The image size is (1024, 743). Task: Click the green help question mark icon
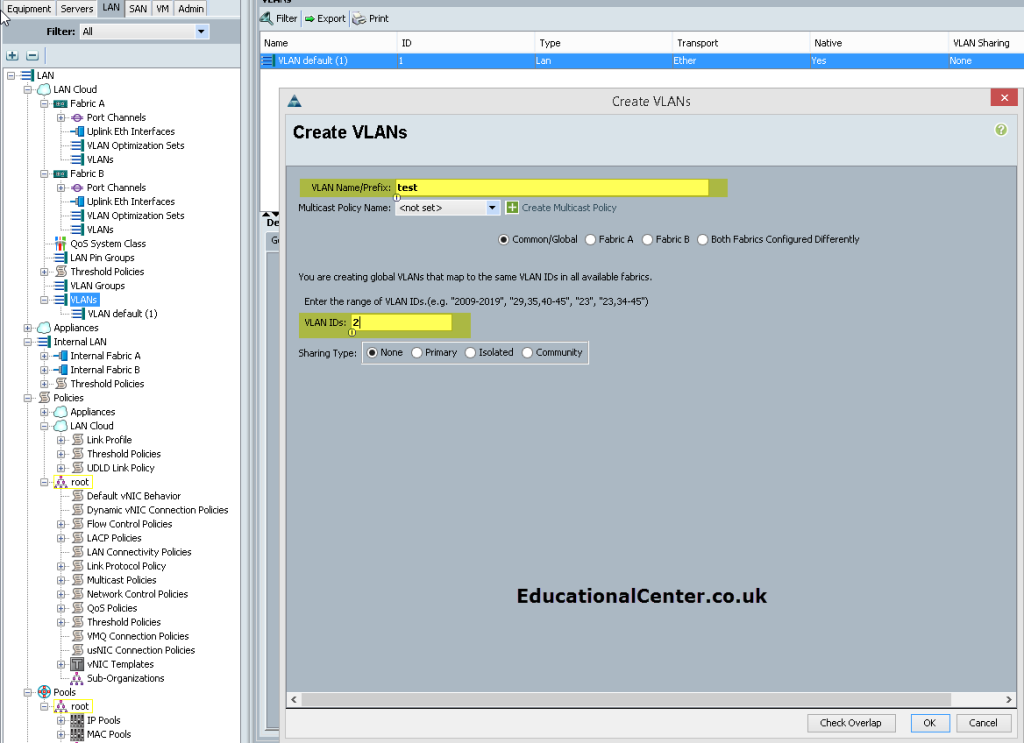pyautogui.click(x=1000, y=129)
